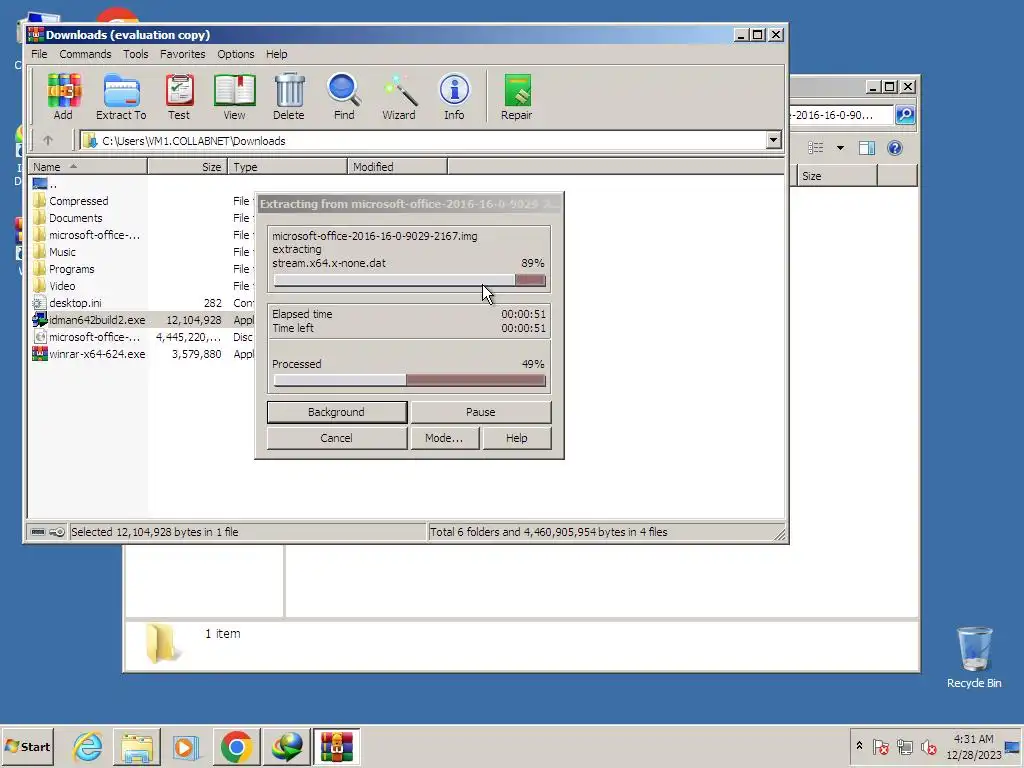Open Internet Download Manager taskbar icon
Screen dimensions: 1024x768
click(x=287, y=746)
